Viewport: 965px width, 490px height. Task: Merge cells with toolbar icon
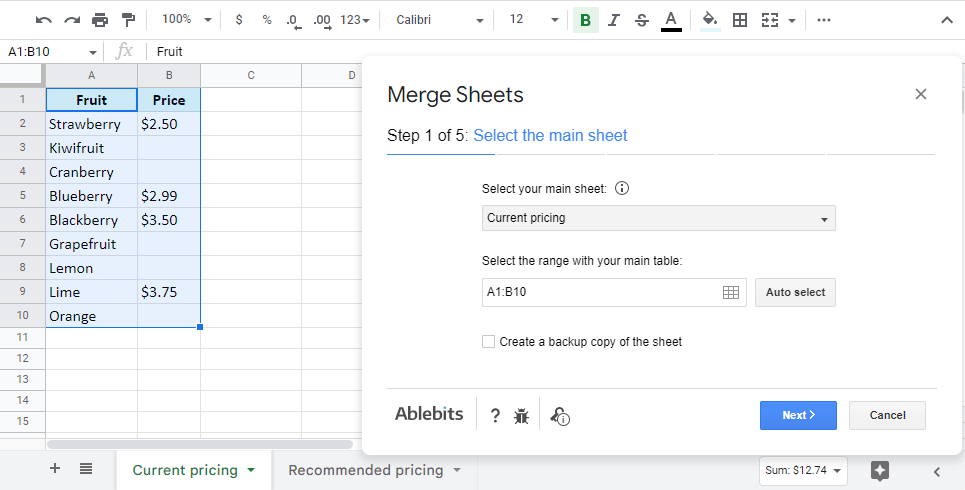[x=770, y=20]
